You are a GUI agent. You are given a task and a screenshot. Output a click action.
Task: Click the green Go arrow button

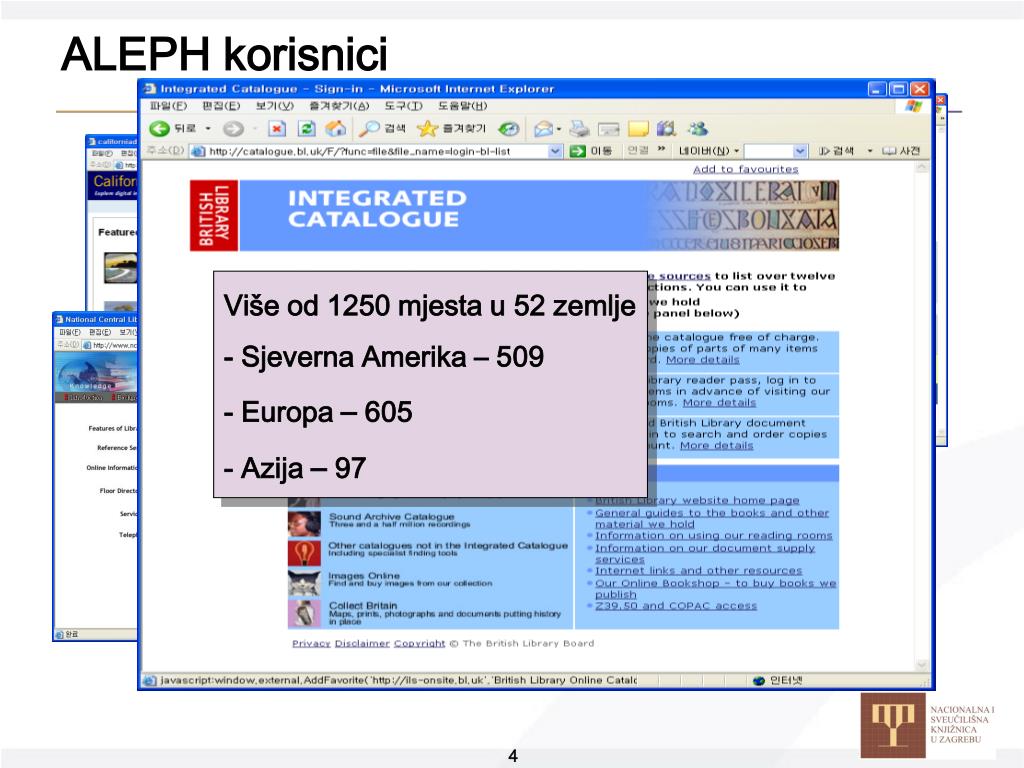coord(577,152)
